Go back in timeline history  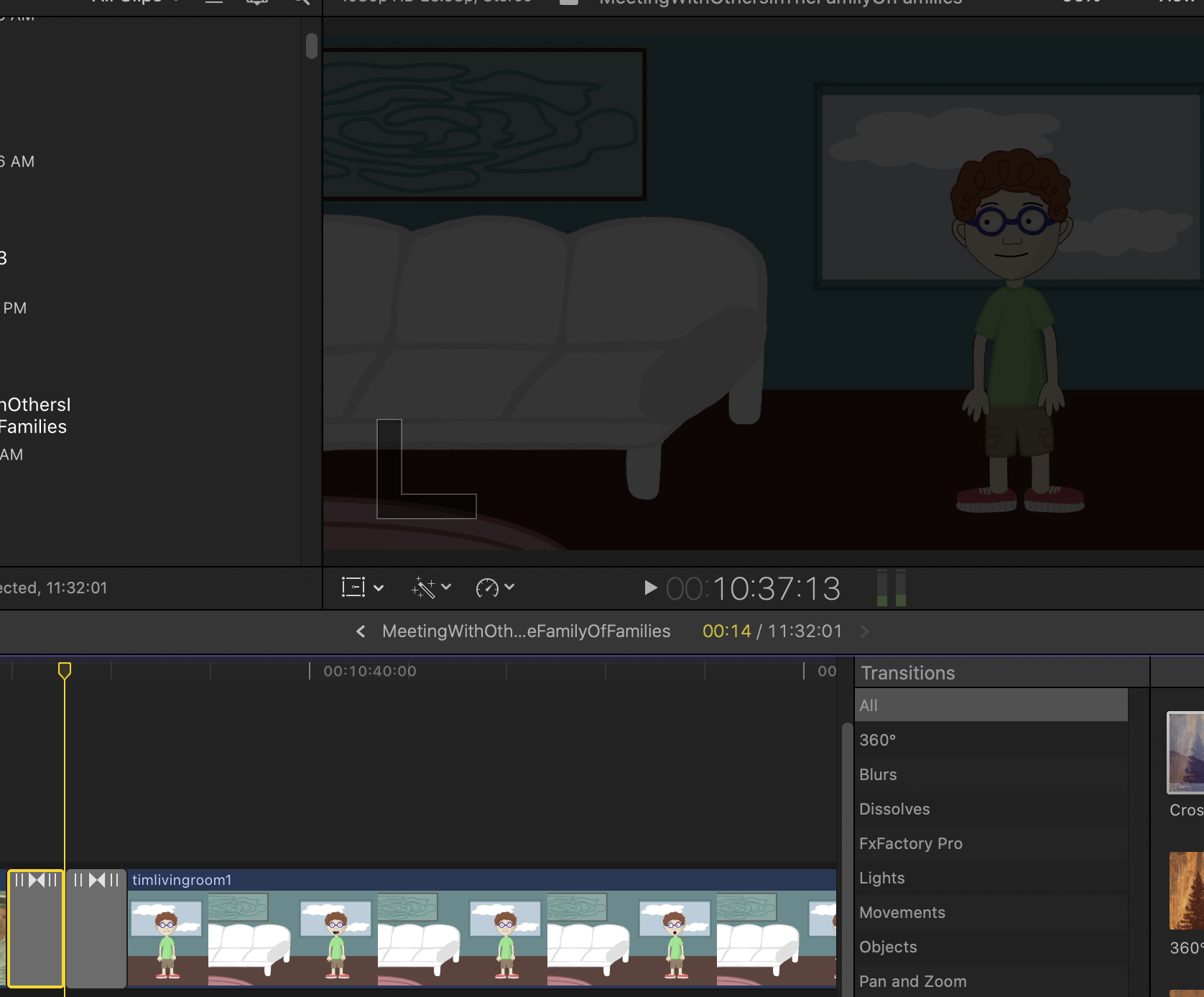click(x=361, y=631)
